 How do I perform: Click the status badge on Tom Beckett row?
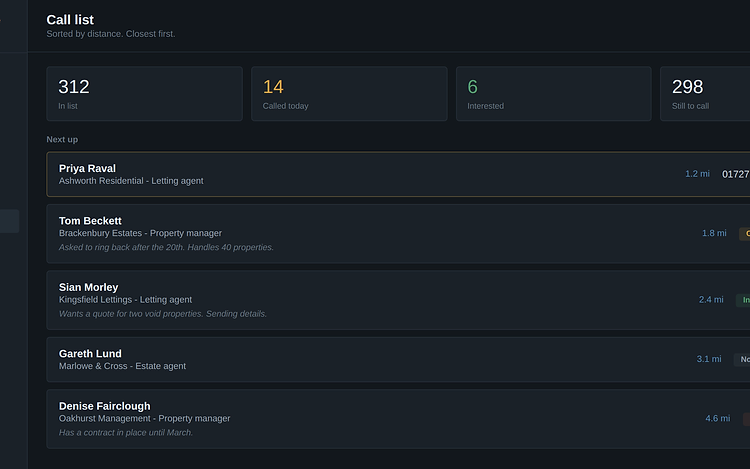[745, 233]
